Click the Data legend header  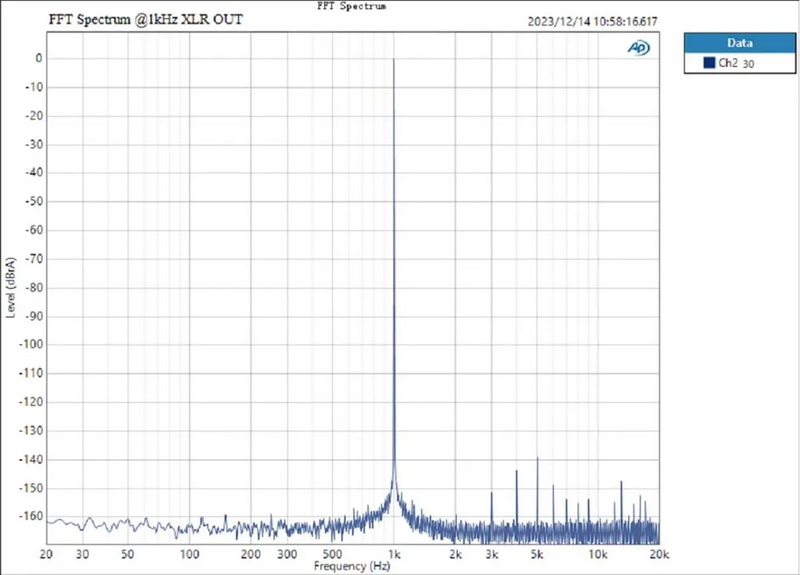739,41
